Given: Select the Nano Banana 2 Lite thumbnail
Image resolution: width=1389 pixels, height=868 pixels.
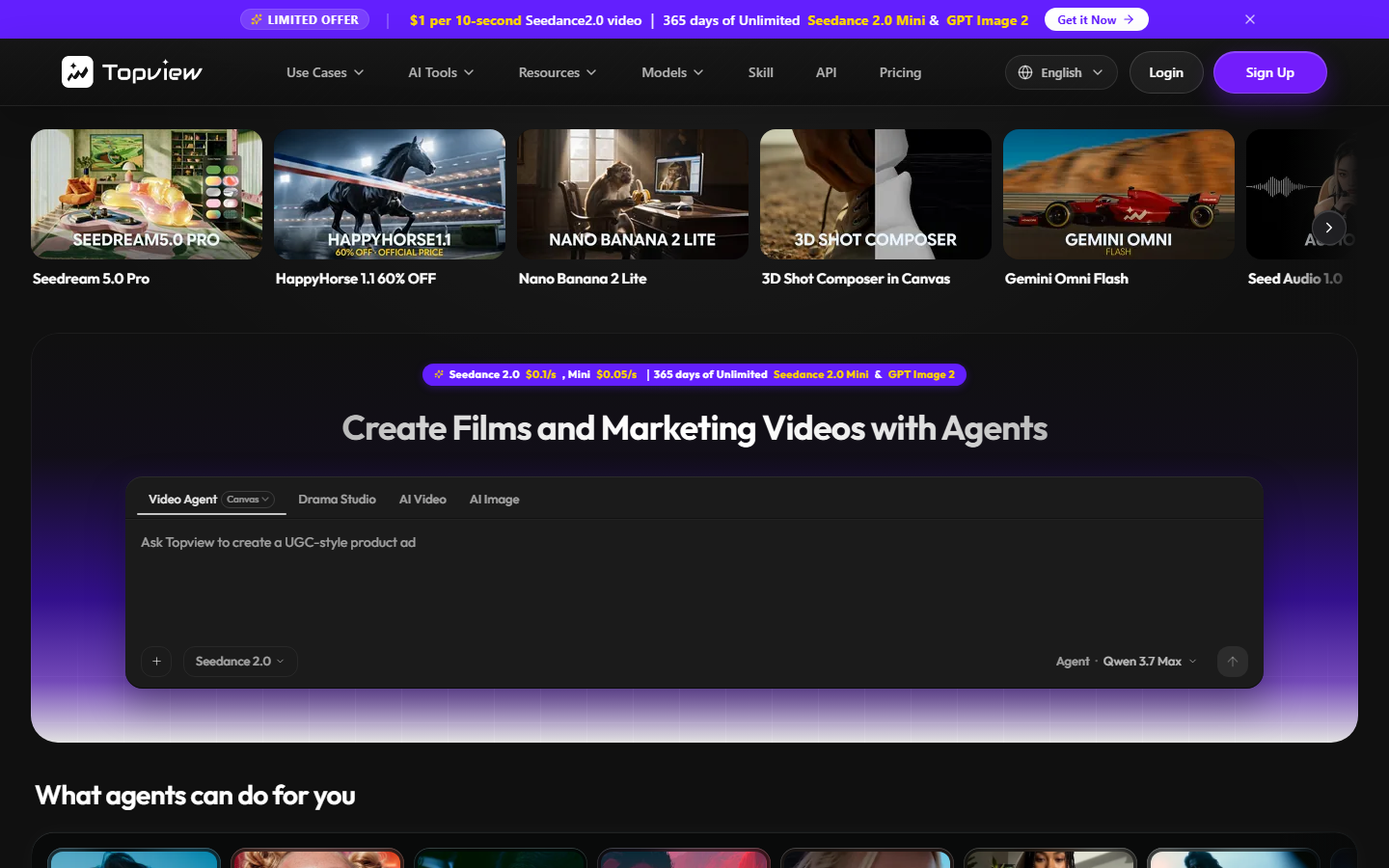Looking at the screenshot, I should [633, 194].
